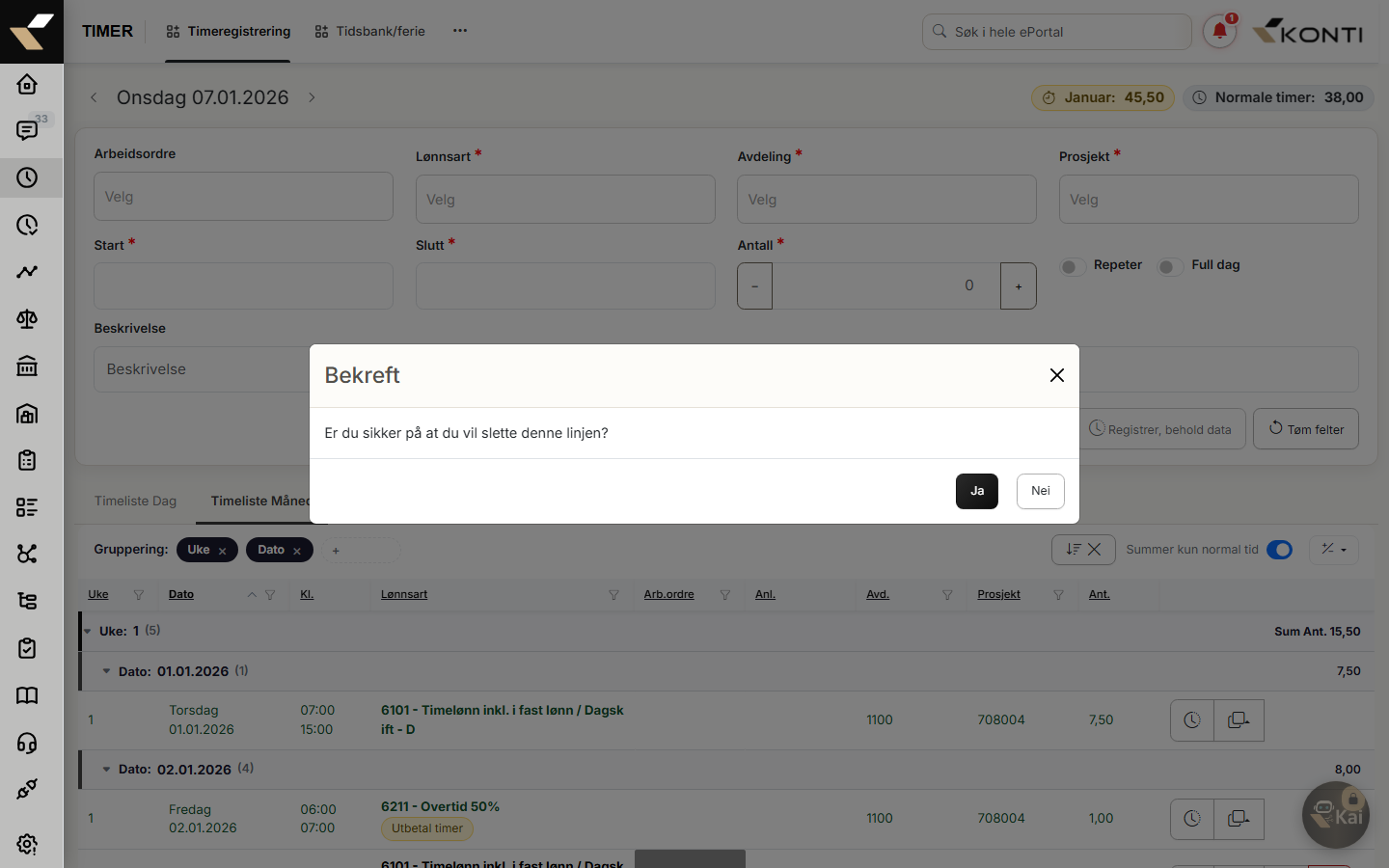Click the copy row icon for 01.01.2026
Viewport: 1389px width, 868px height.
(1239, 720)
